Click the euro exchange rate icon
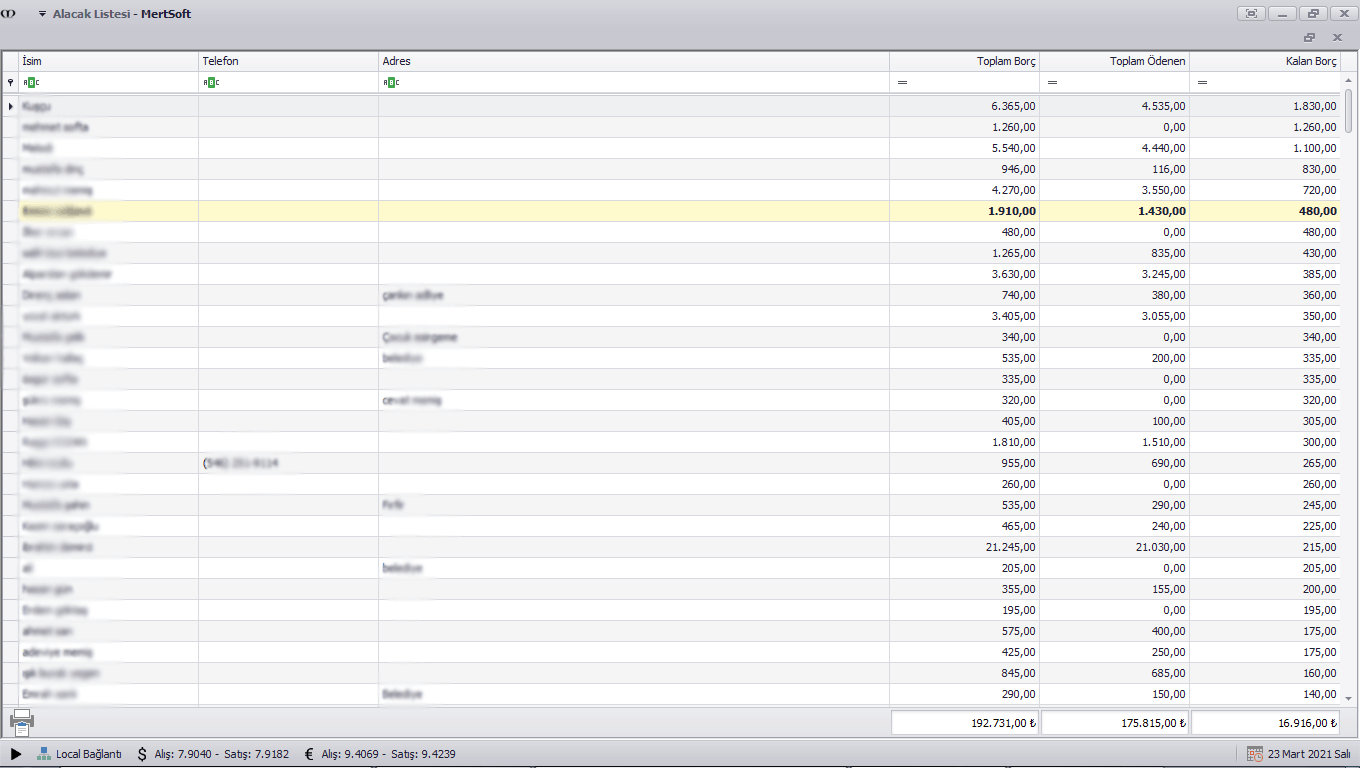Image resolution: width=1360 pixels, height=768 pixels. coord(309,753)
